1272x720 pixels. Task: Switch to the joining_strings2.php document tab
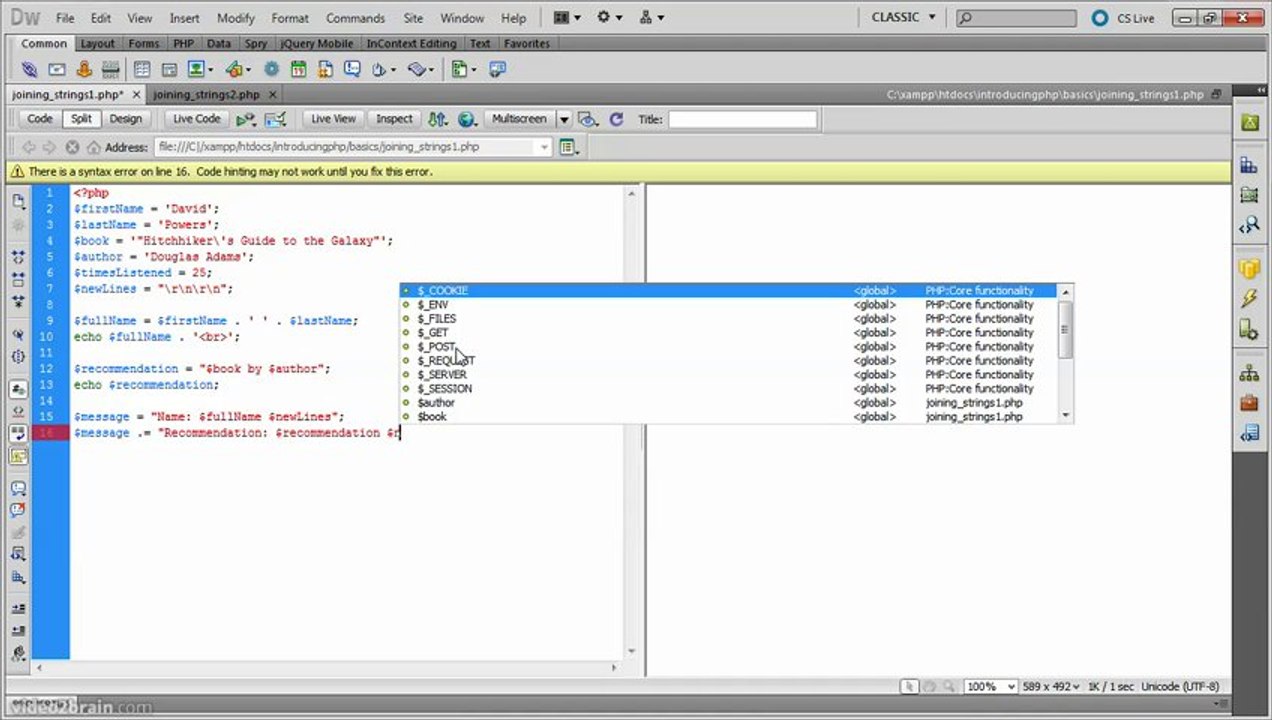[206, 95]
